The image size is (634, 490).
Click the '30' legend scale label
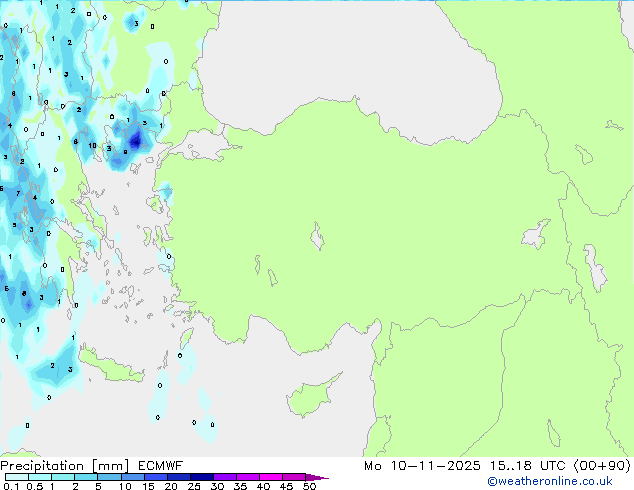[x=218, y=486]
